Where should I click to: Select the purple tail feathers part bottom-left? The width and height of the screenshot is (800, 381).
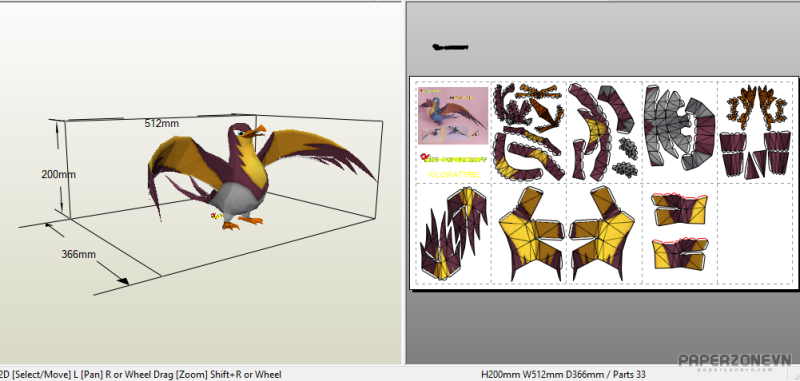(x=453, y=233)
